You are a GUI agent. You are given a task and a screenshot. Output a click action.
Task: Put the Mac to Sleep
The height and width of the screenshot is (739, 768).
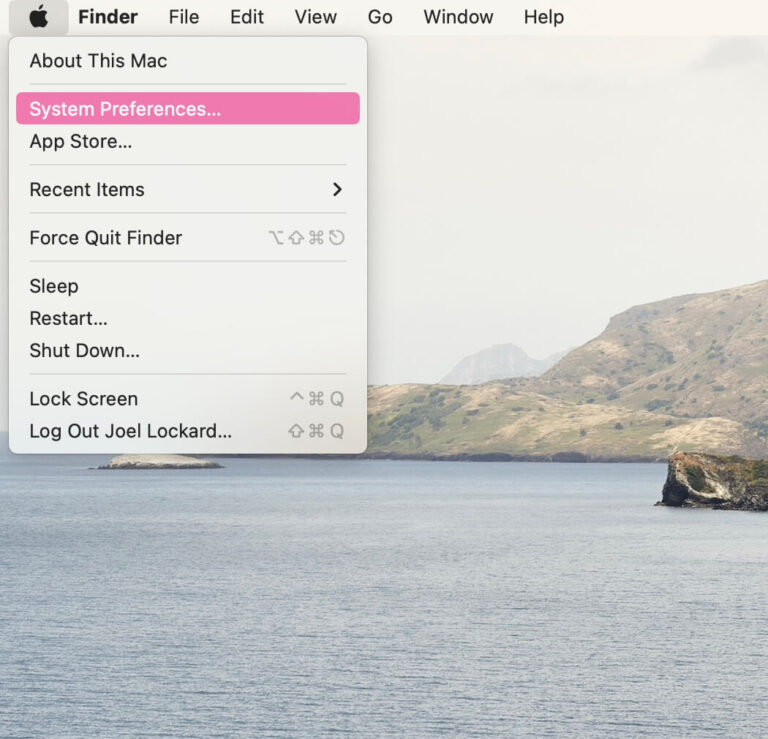[54, 286]
